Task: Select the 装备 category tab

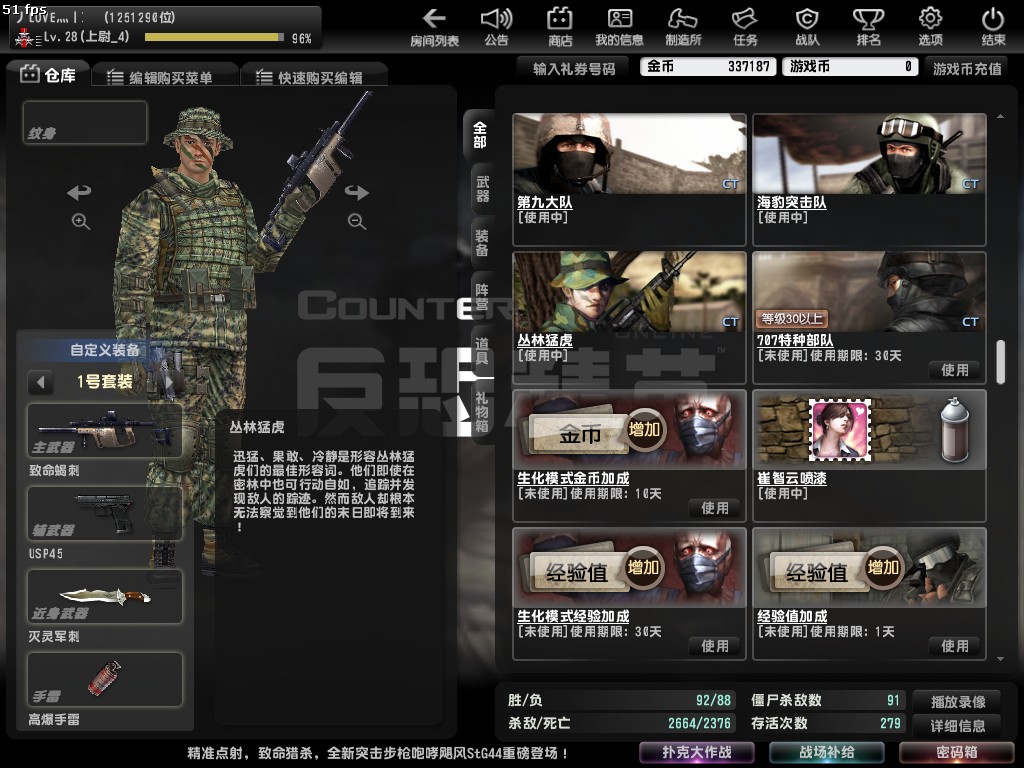Action: [x=482, y=242]
